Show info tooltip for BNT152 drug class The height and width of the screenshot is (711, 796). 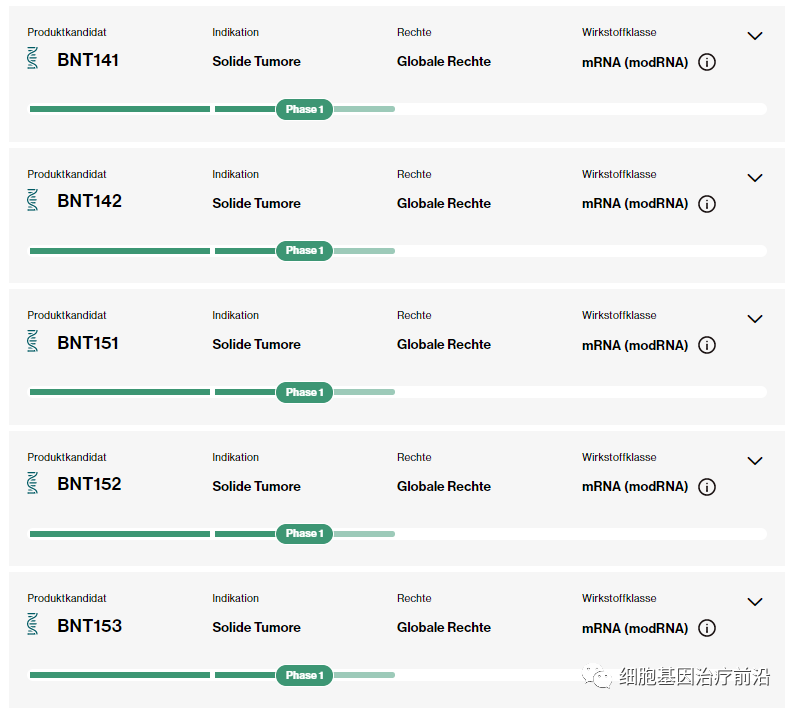pos(707,487)
